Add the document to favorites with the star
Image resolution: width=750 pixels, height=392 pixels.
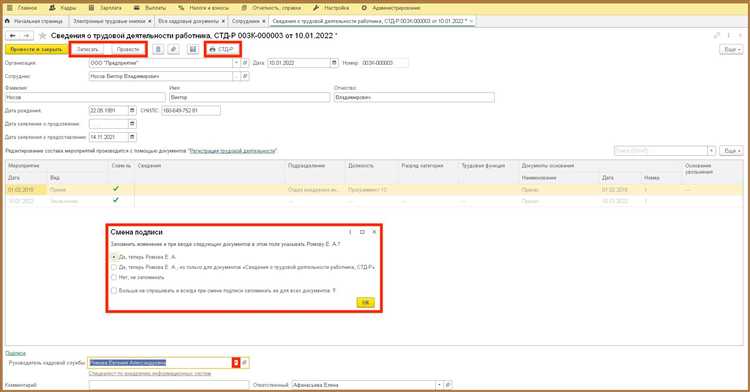pyautogui.click(x=43, y=36)
